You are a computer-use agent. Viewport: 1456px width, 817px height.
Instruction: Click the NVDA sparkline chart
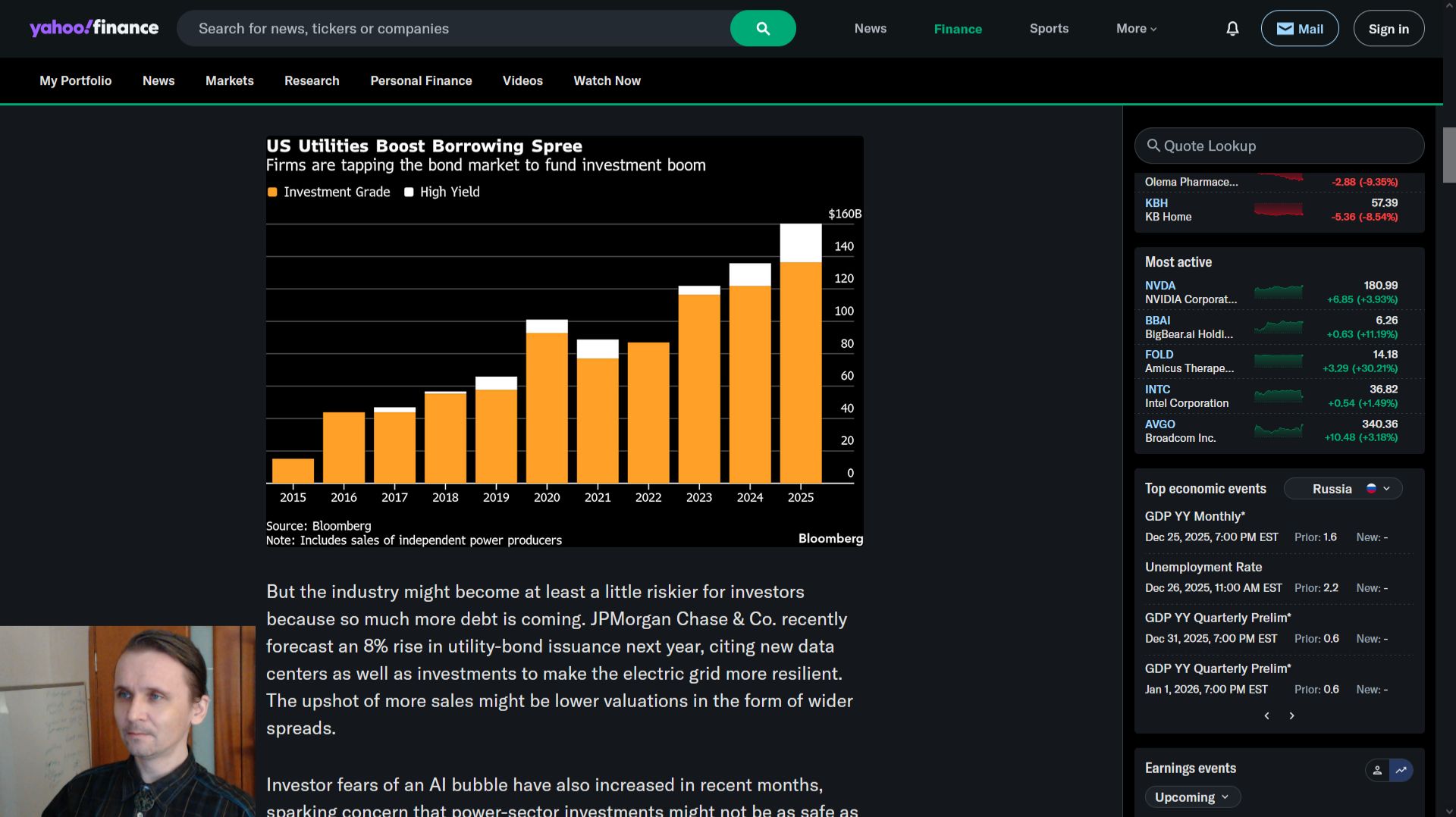coord(1279,292)
